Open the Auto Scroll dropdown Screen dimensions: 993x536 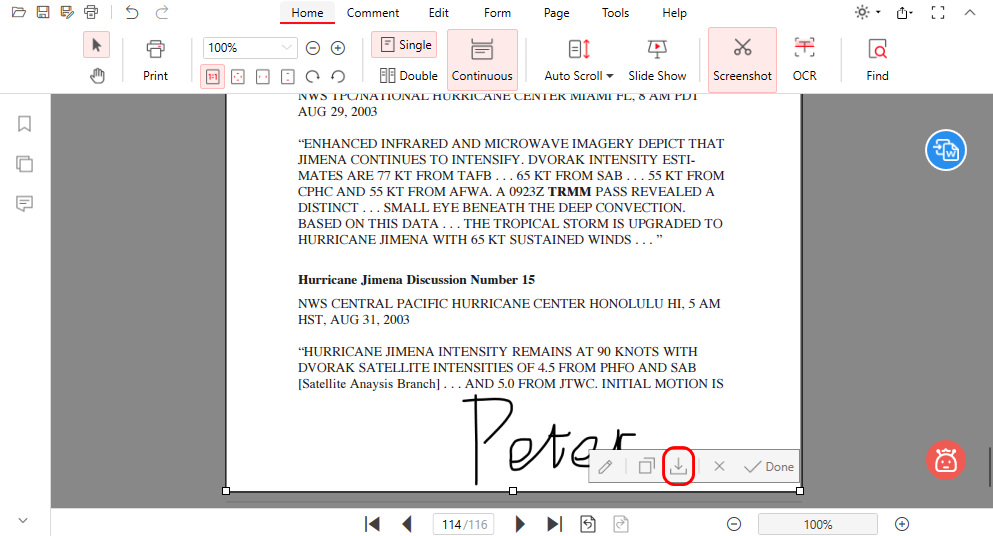click(x=579, y=60)
